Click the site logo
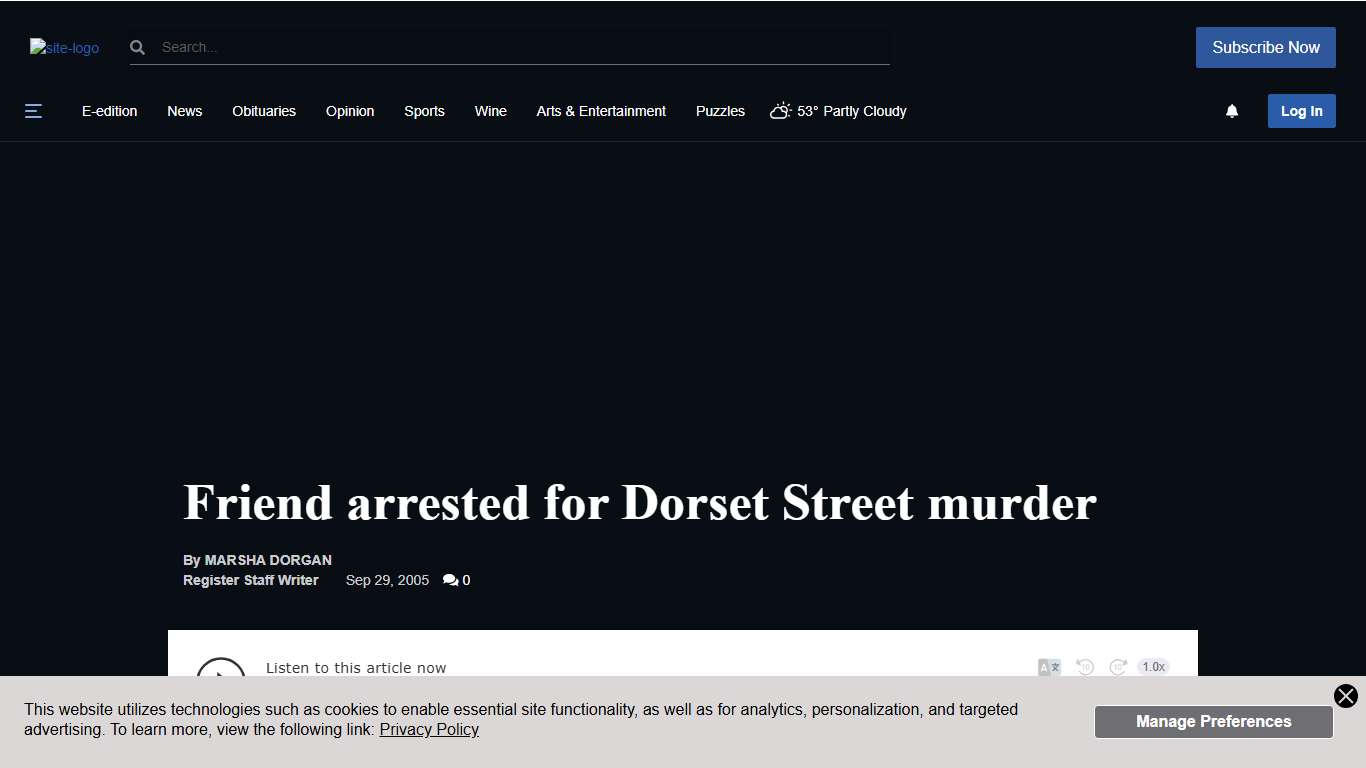Screen dimensions: 1366x768 (63, 47)
